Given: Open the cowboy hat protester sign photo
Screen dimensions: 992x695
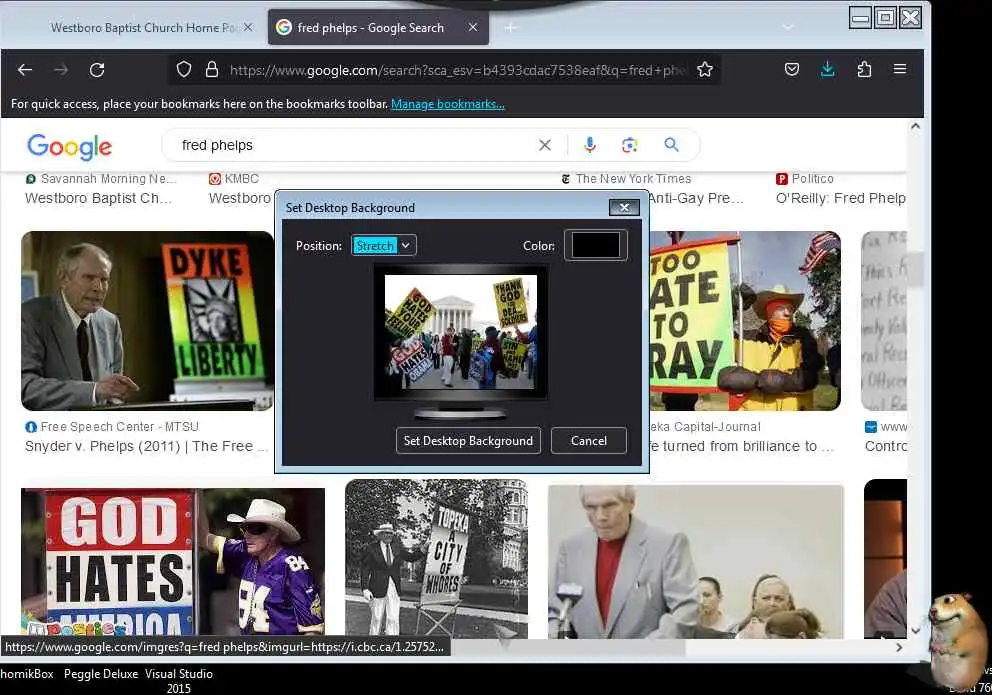Looking at the screenshot, I should [745, 321].
